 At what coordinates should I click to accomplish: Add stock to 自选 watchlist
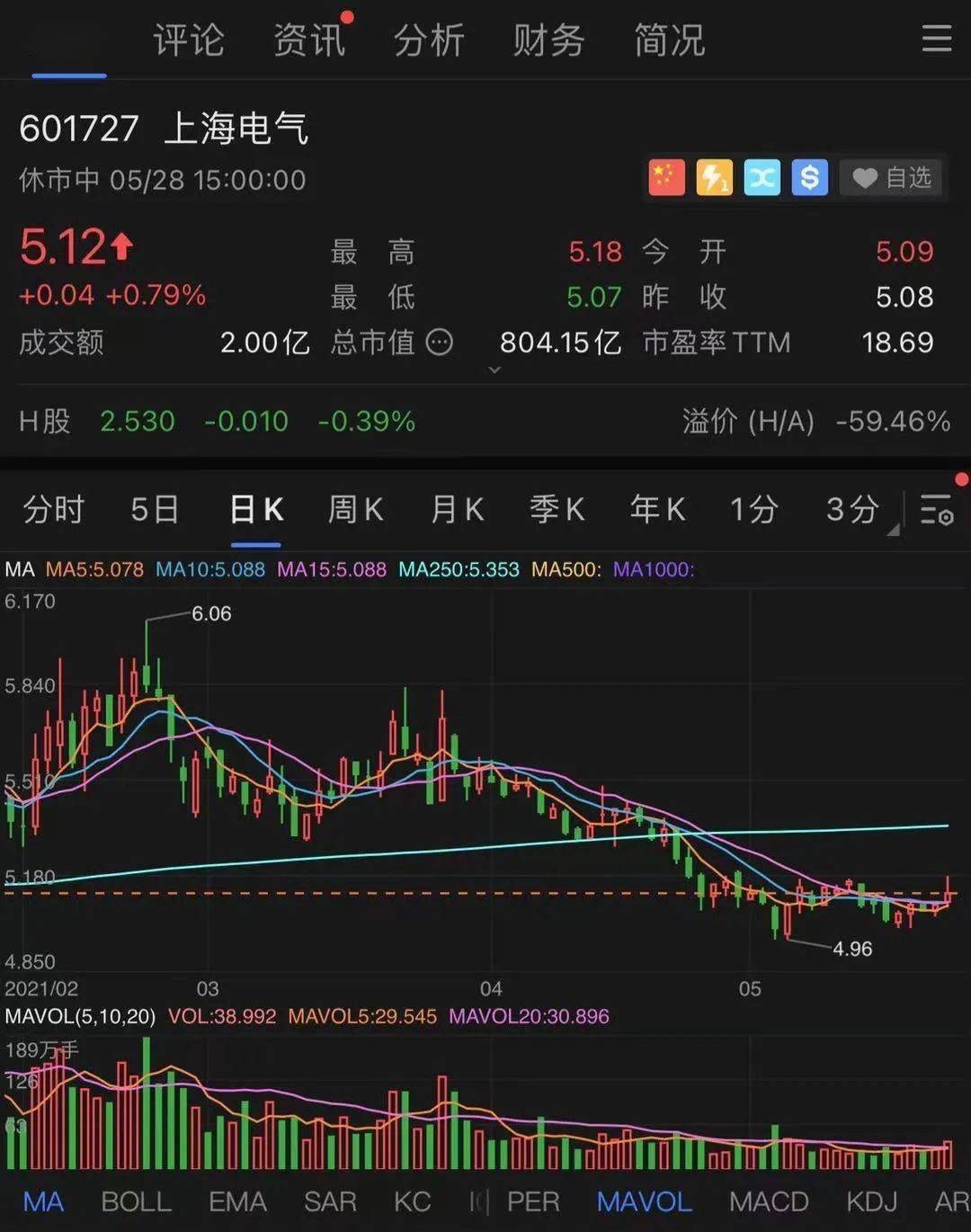pos(892,178)
